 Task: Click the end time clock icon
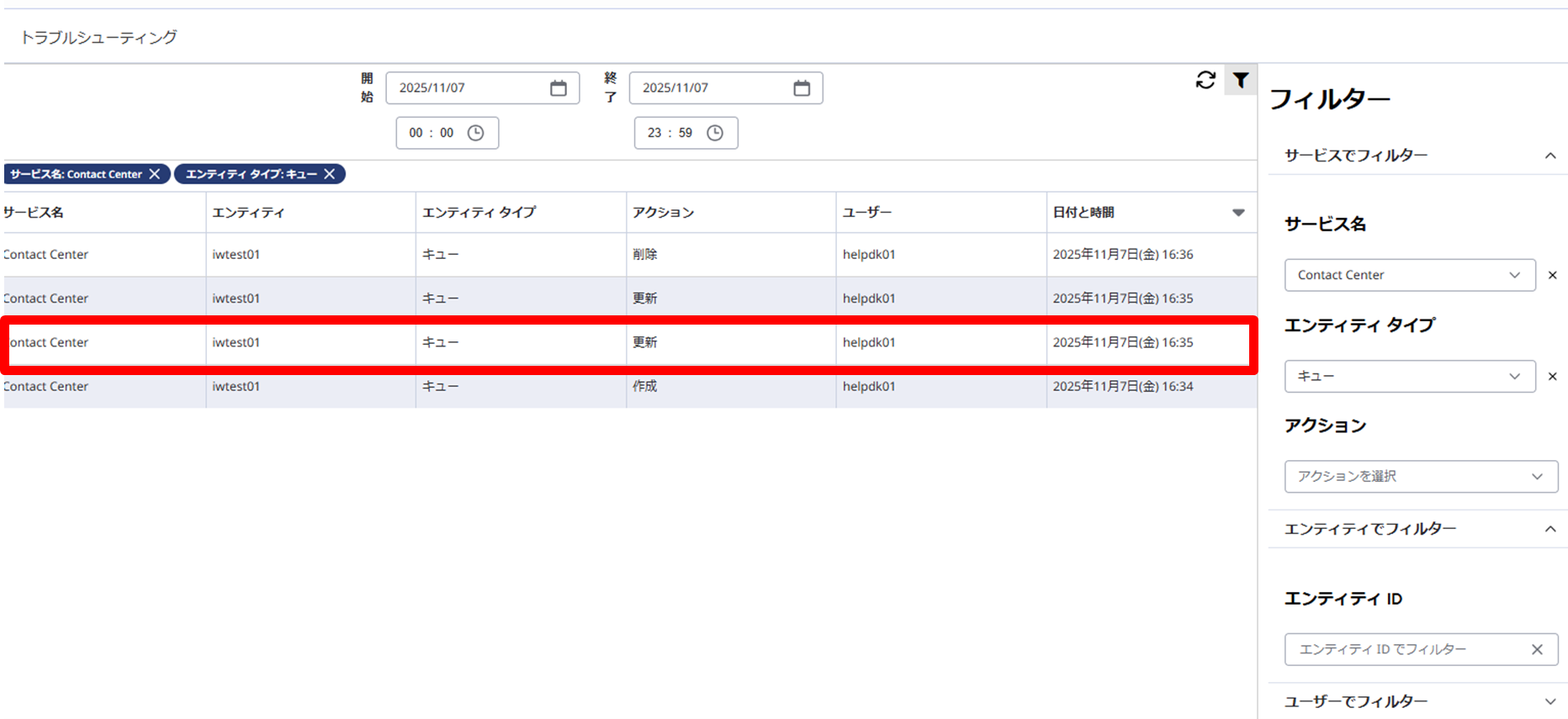pos(715,133)
